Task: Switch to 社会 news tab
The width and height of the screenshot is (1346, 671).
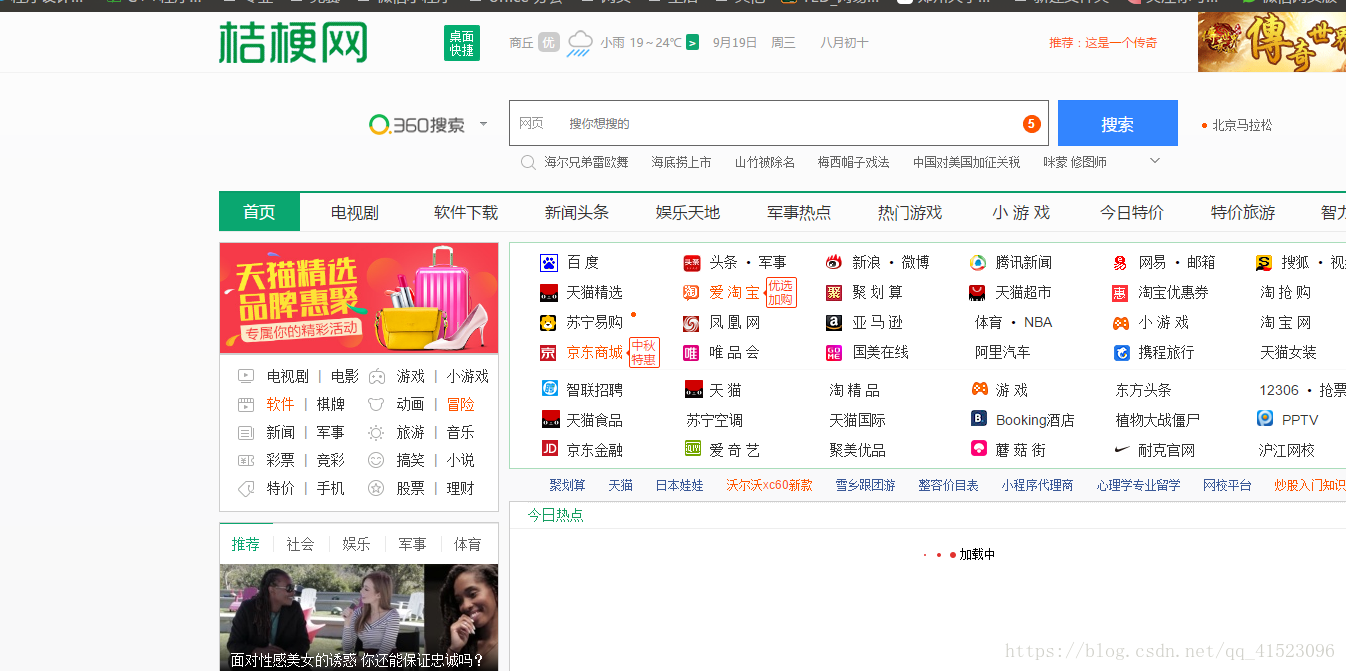Action: 300,544
